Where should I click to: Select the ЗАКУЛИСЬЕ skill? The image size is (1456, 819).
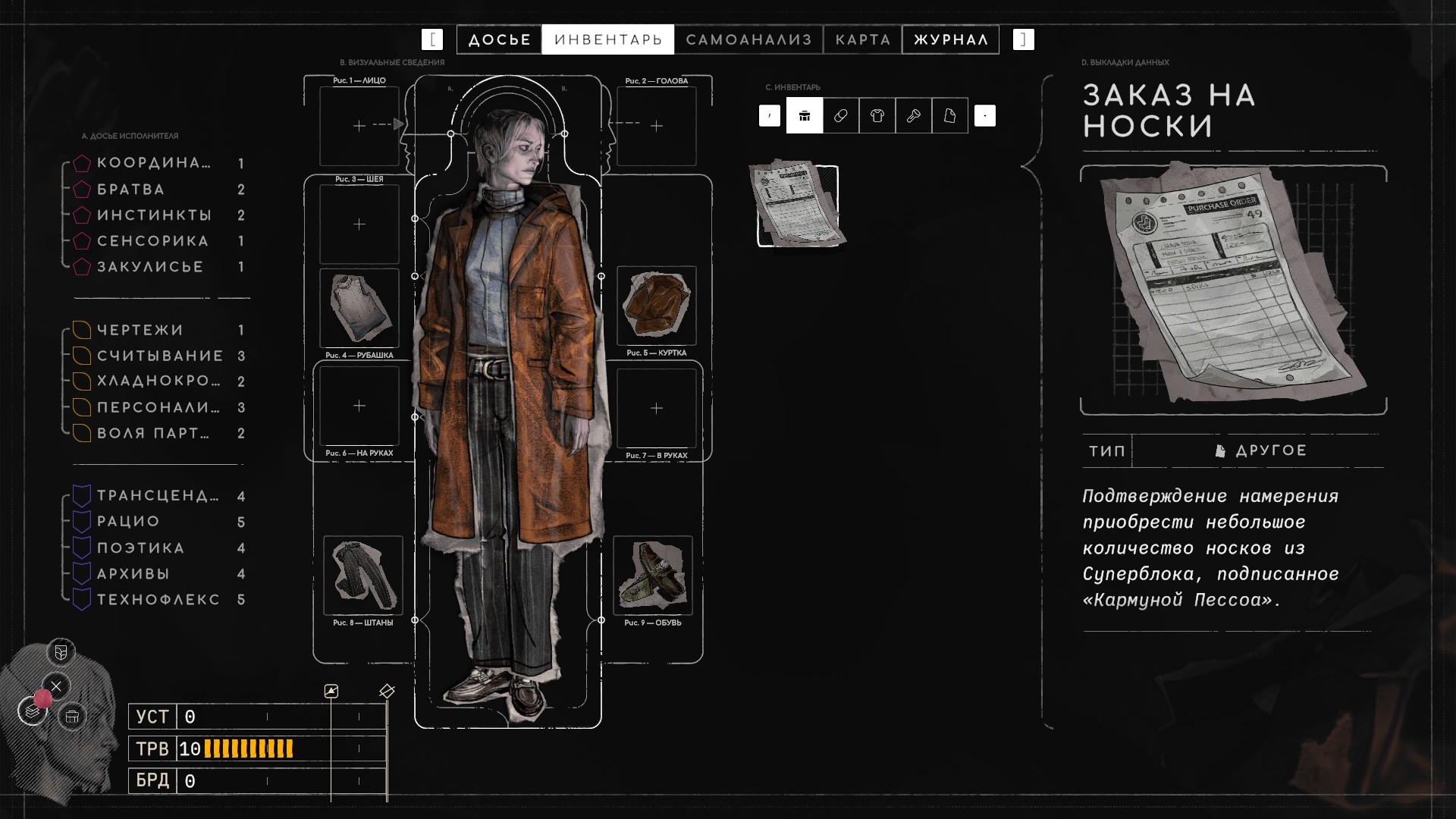point(159,266)
